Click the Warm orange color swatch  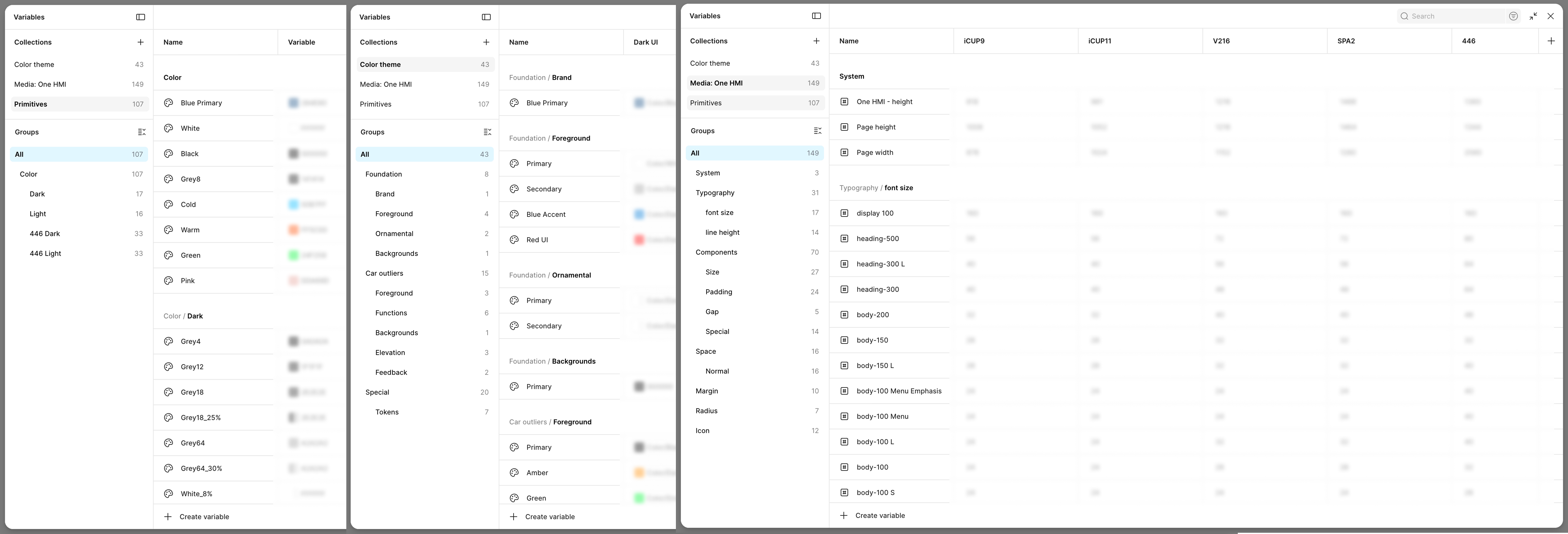(x=293, y=230)
